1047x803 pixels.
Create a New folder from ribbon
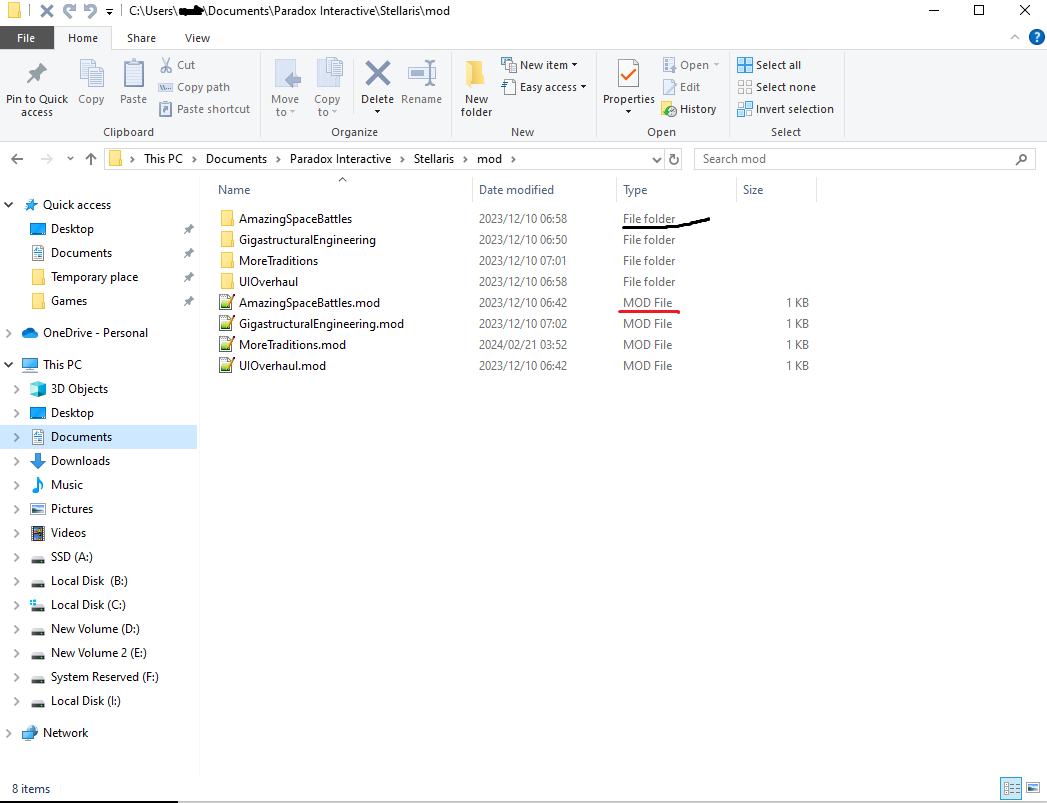coord(476,88)
